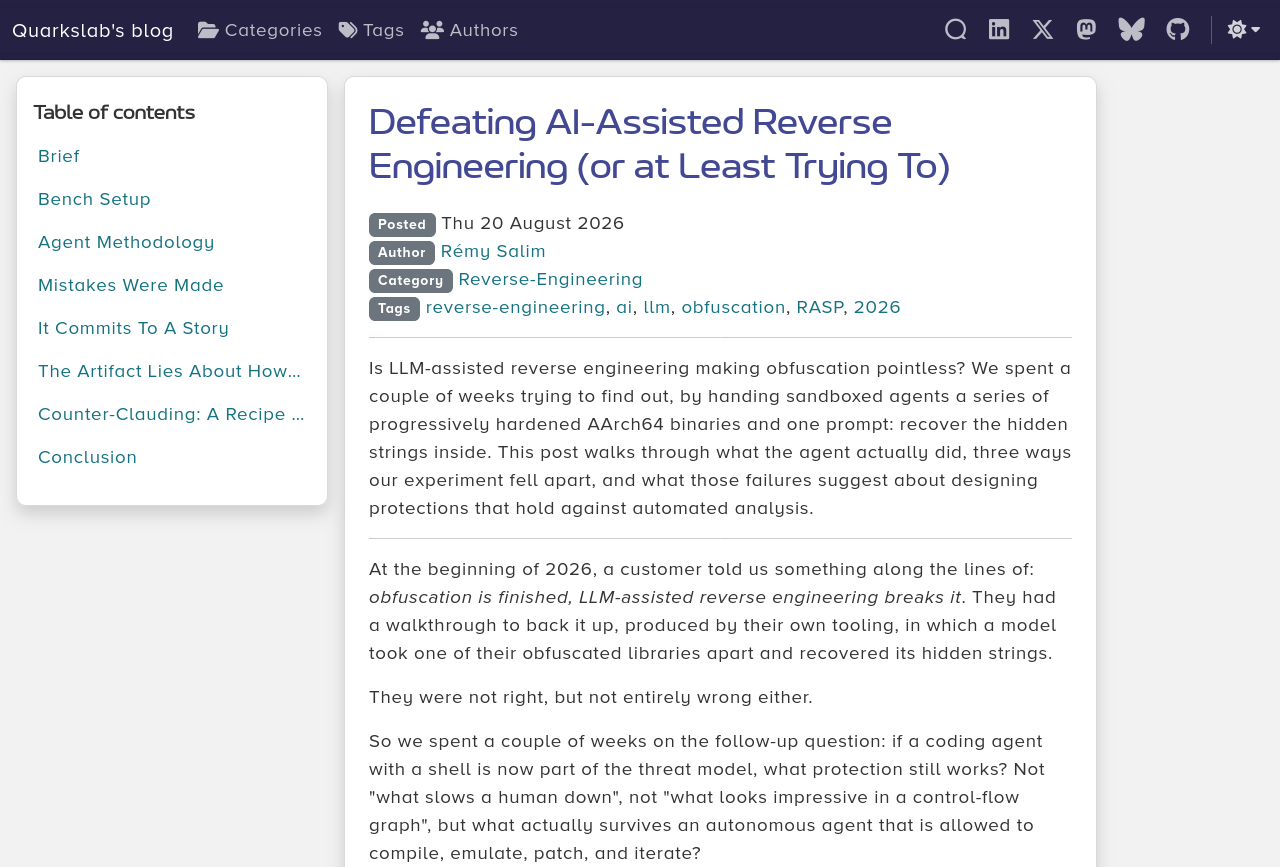This screenshot has height=867, width=1280.
Task: Select the llm tag link
Action: [x=657, y=308]
